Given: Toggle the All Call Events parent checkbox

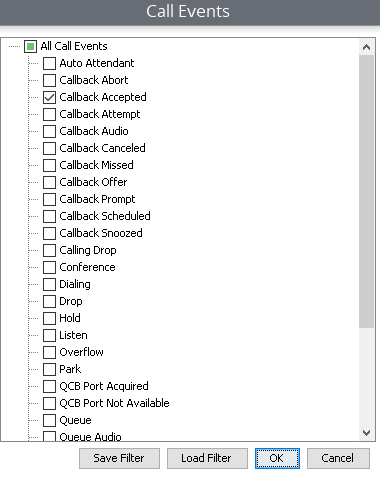Looking at the screenshot, I should pos(30,46).
